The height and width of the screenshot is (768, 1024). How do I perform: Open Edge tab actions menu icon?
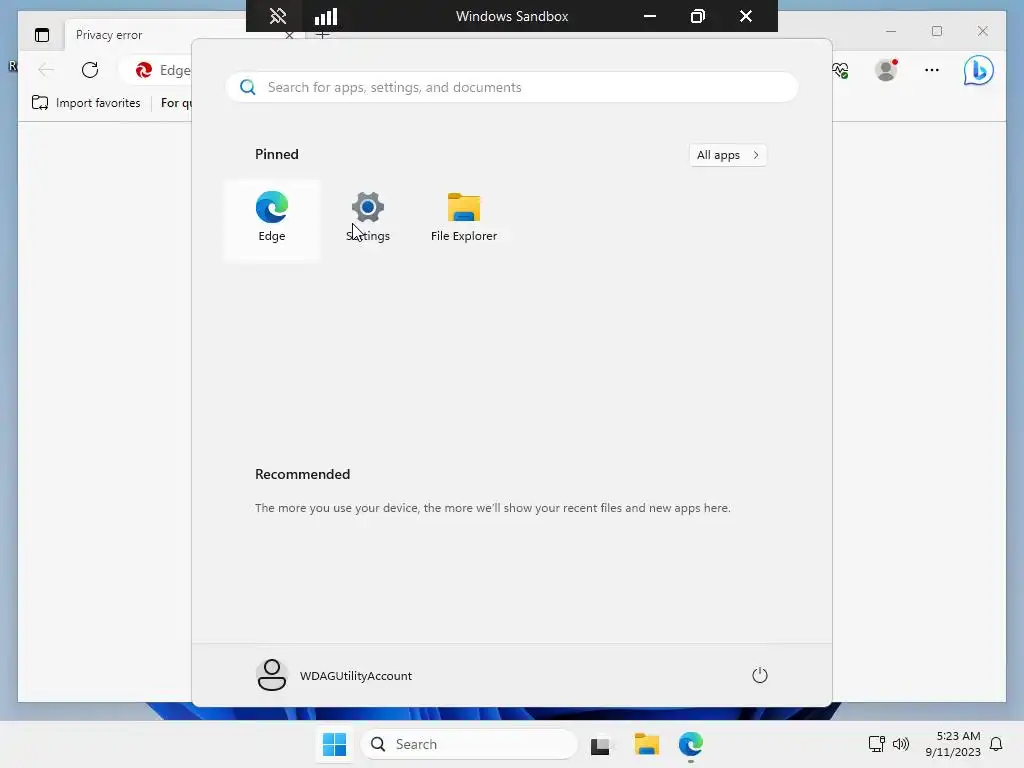point(42,35)
